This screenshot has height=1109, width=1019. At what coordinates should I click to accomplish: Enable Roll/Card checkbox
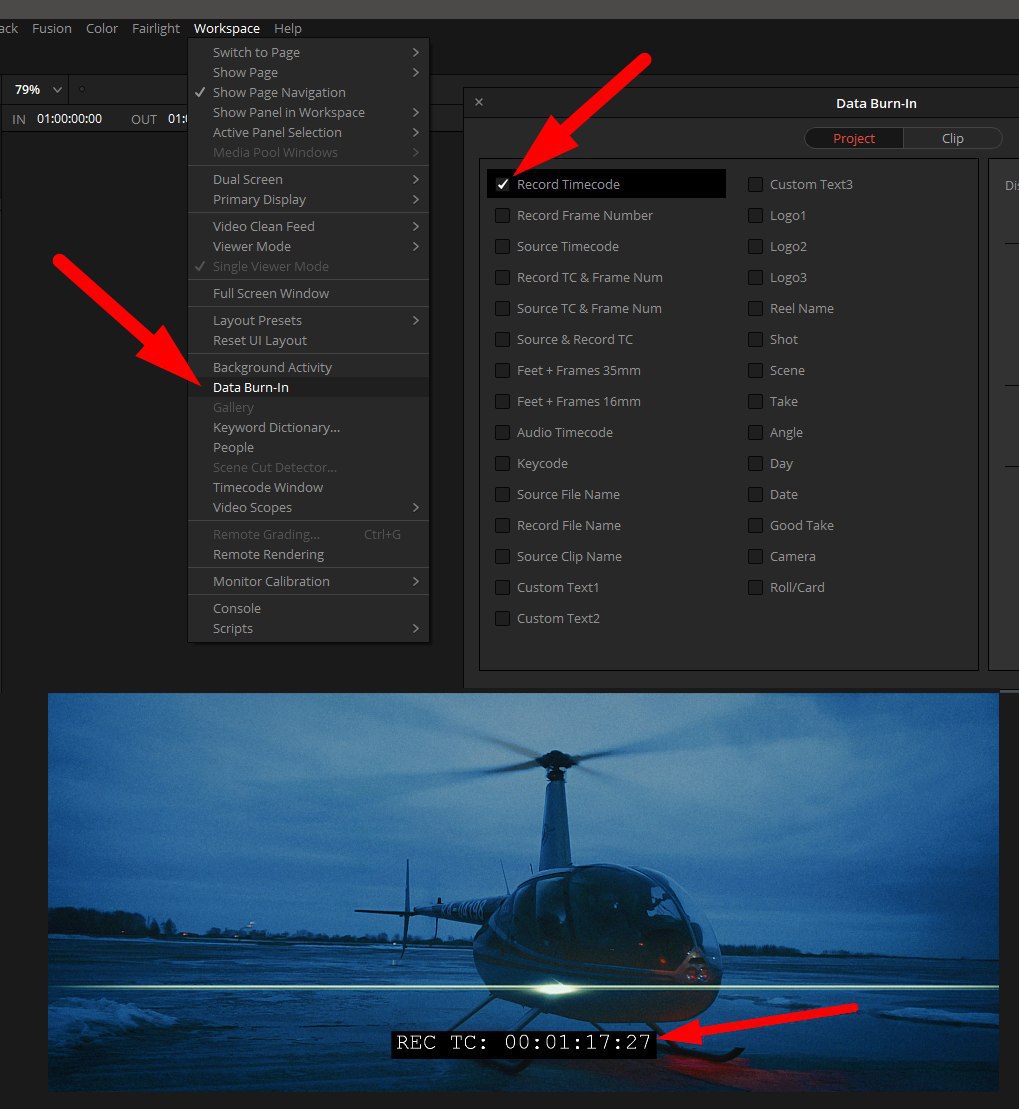click(x=755, y=587)
